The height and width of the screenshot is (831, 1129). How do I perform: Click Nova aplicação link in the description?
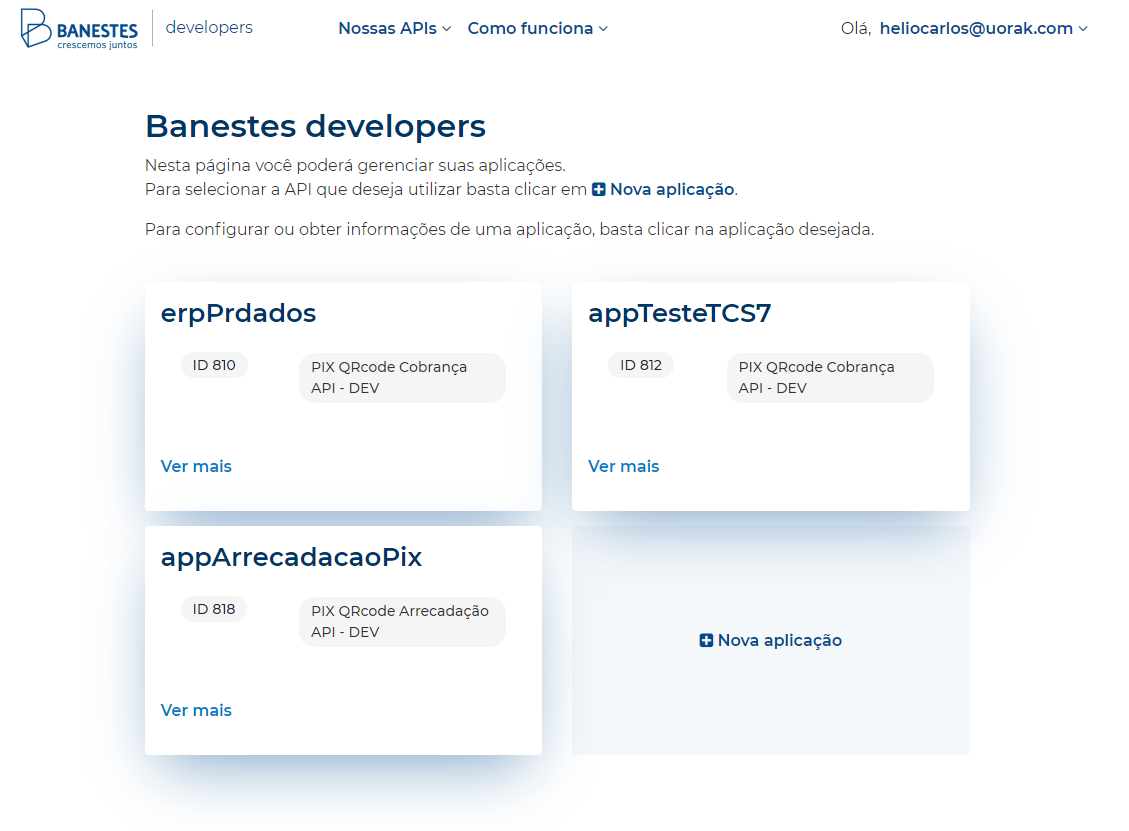[x=672, y=190]
